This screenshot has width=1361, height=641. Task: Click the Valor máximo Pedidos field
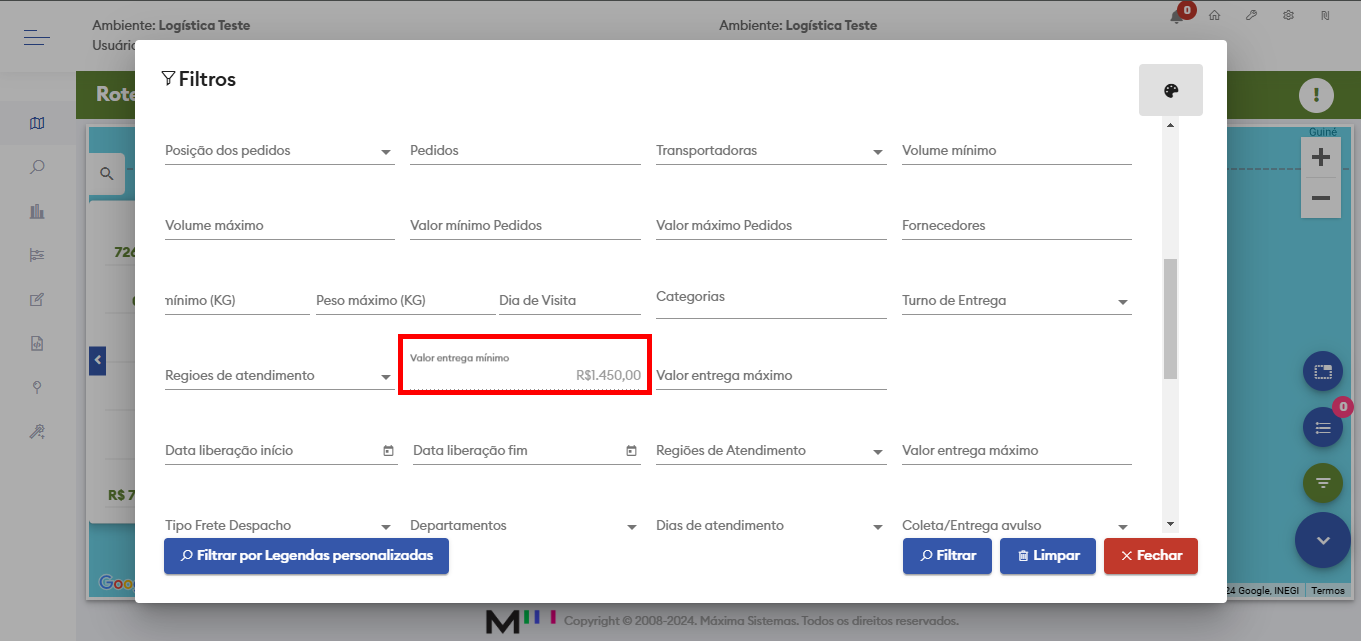tap(771, 226)
